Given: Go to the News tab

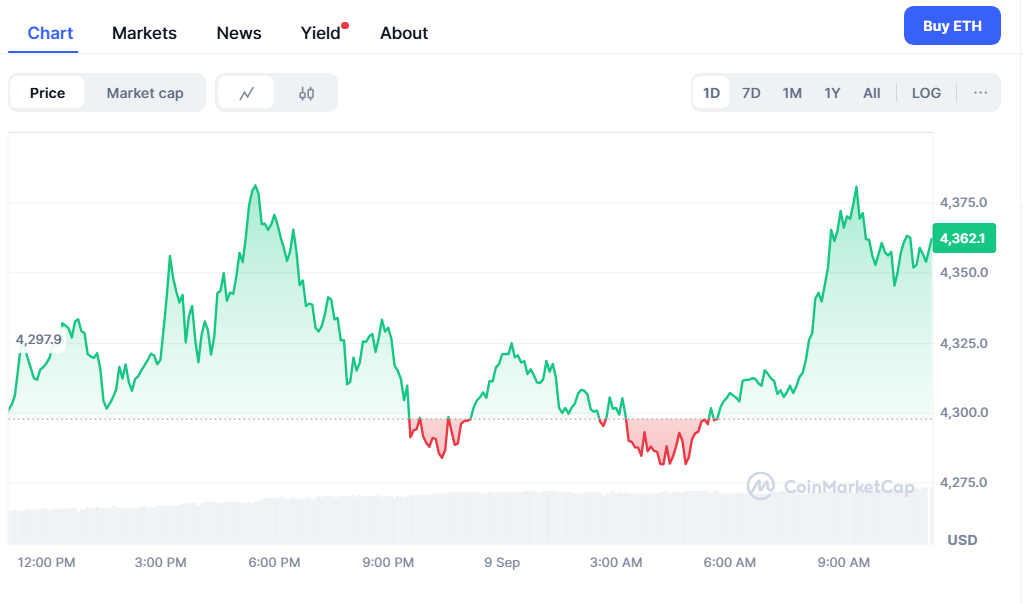Looking at the screenshot, I should point(239,33).
